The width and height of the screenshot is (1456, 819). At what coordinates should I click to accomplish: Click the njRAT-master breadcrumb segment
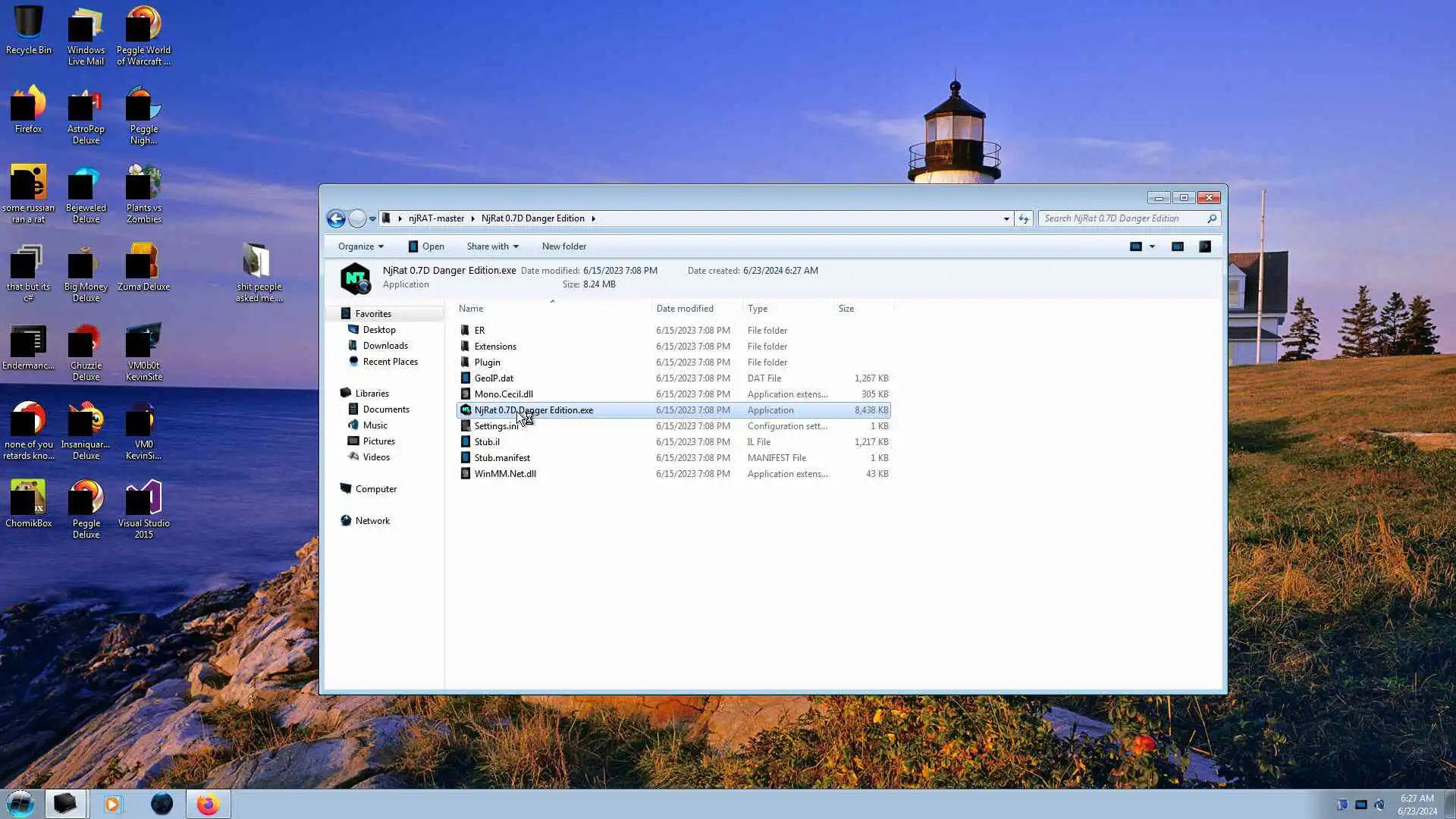coord(436,218)
